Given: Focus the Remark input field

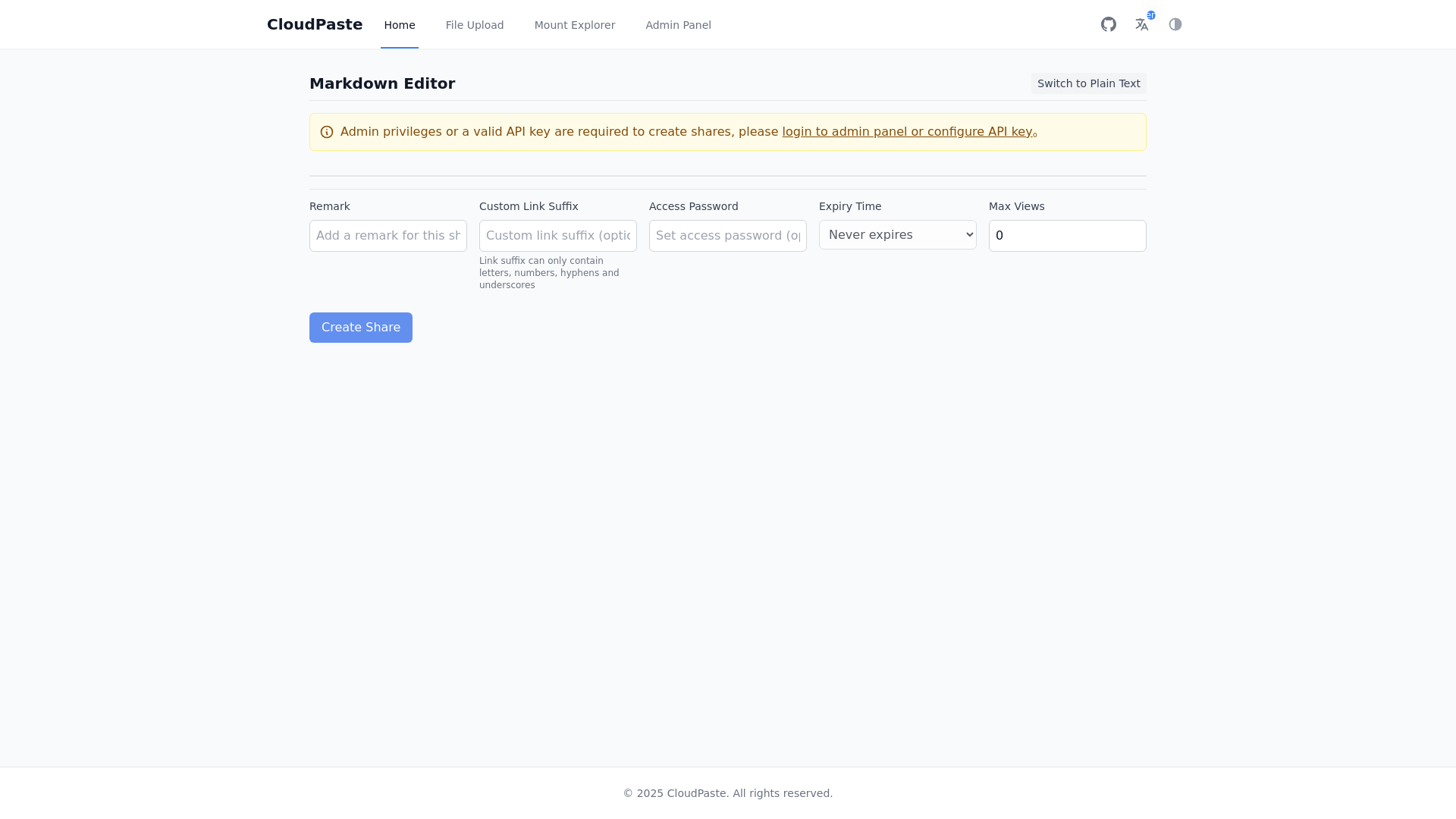Looking at the screenshot, I should (x=388, y=236).
